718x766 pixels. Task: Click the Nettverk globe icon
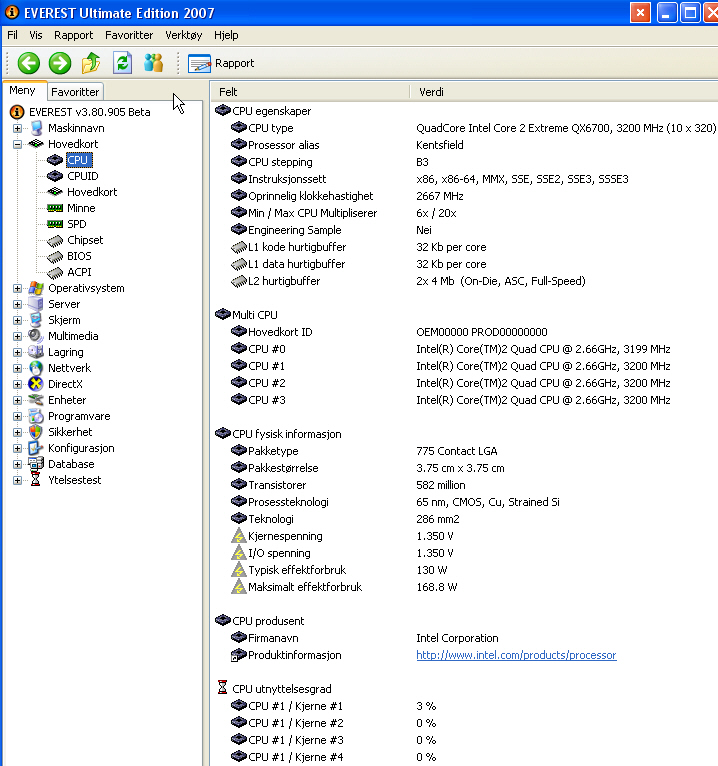coord(36,368)
